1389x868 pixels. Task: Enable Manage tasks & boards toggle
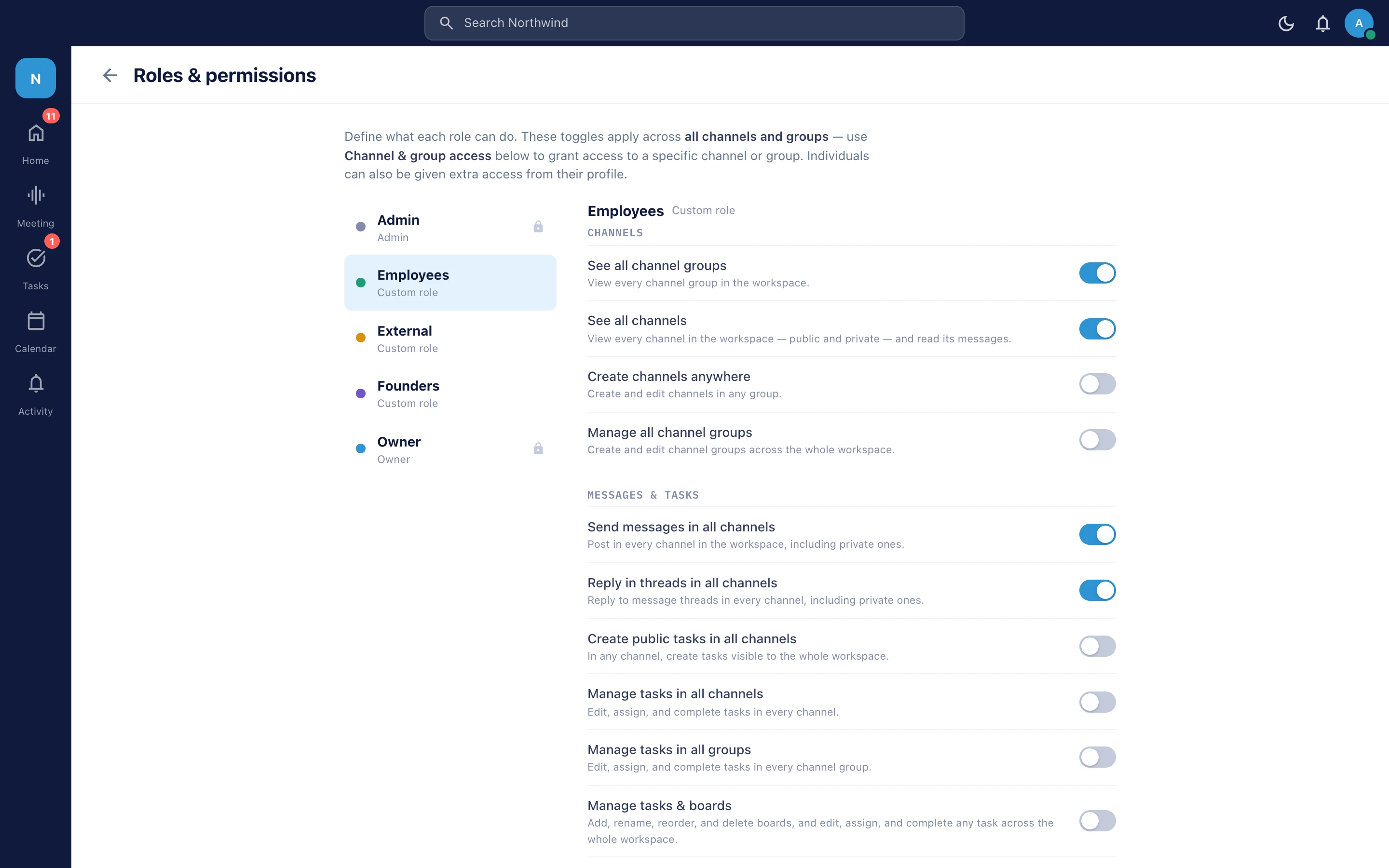click(1097, 821)
